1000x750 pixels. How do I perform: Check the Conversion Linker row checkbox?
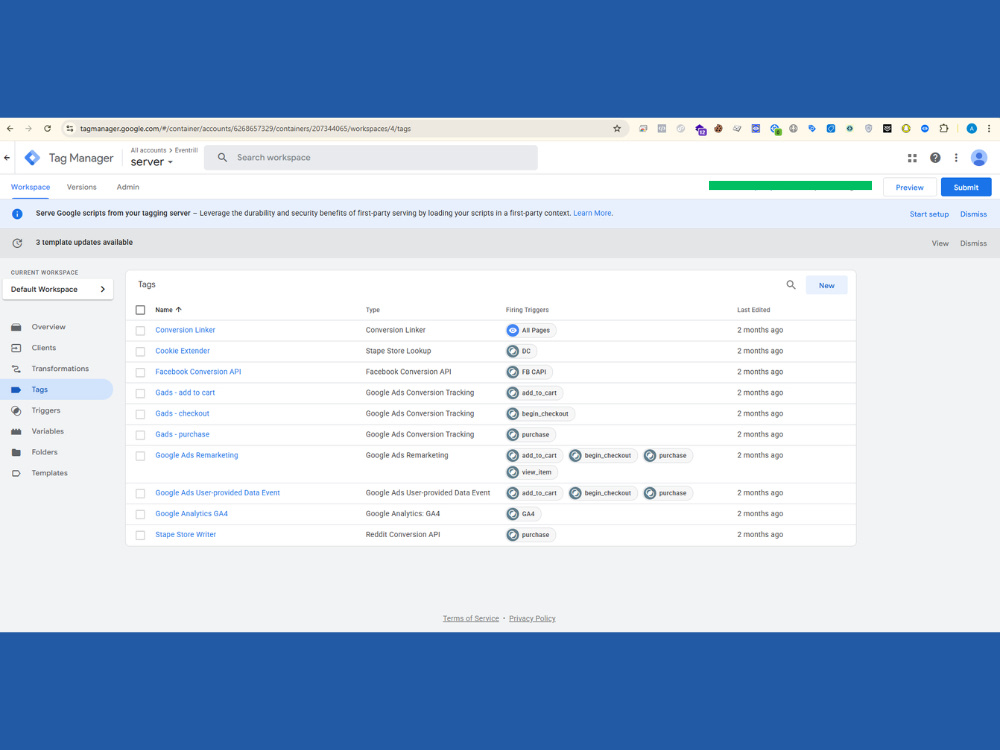coord(140,330)
